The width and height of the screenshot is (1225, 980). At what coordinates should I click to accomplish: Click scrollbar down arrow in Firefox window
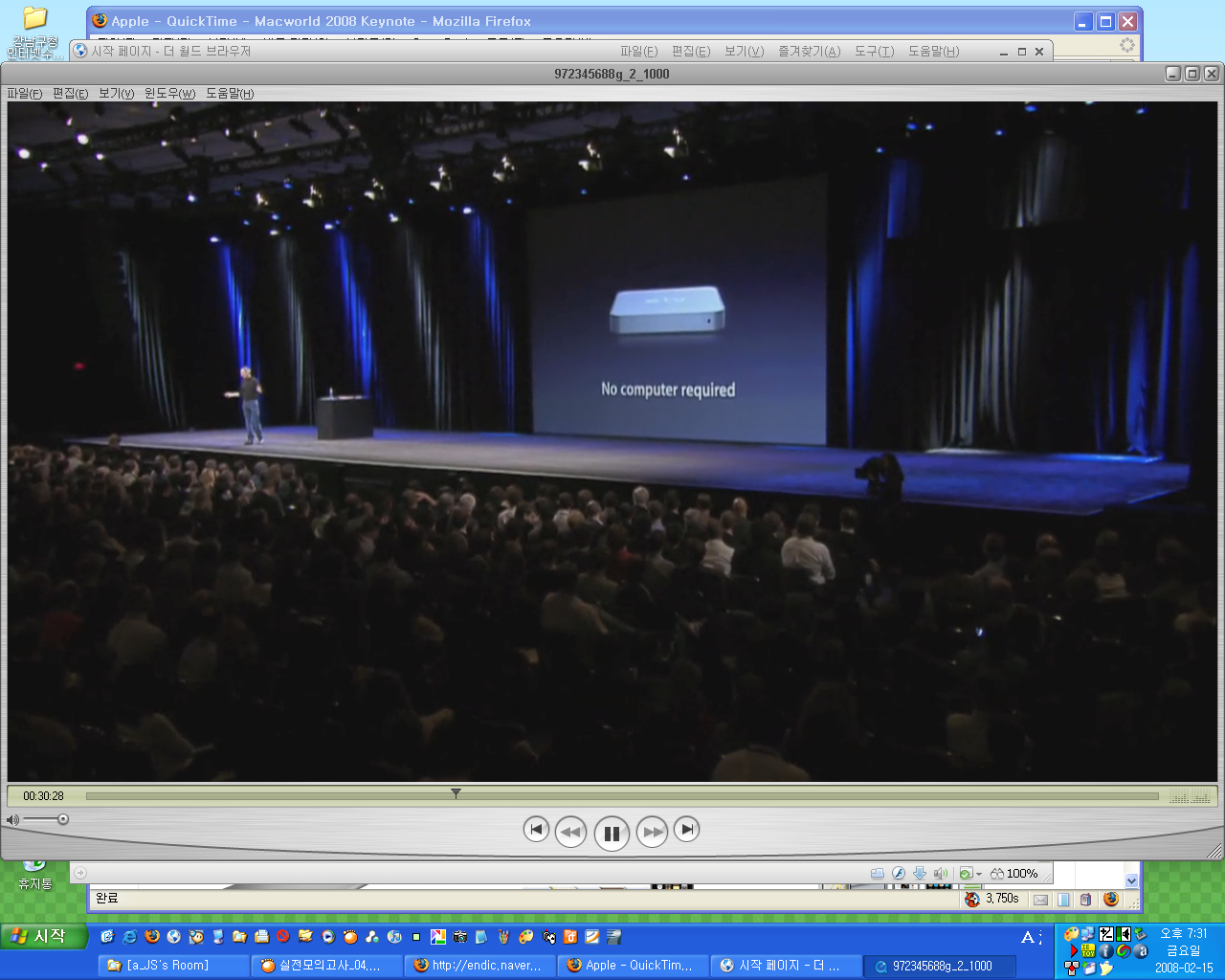click(x=1131, y=880)
